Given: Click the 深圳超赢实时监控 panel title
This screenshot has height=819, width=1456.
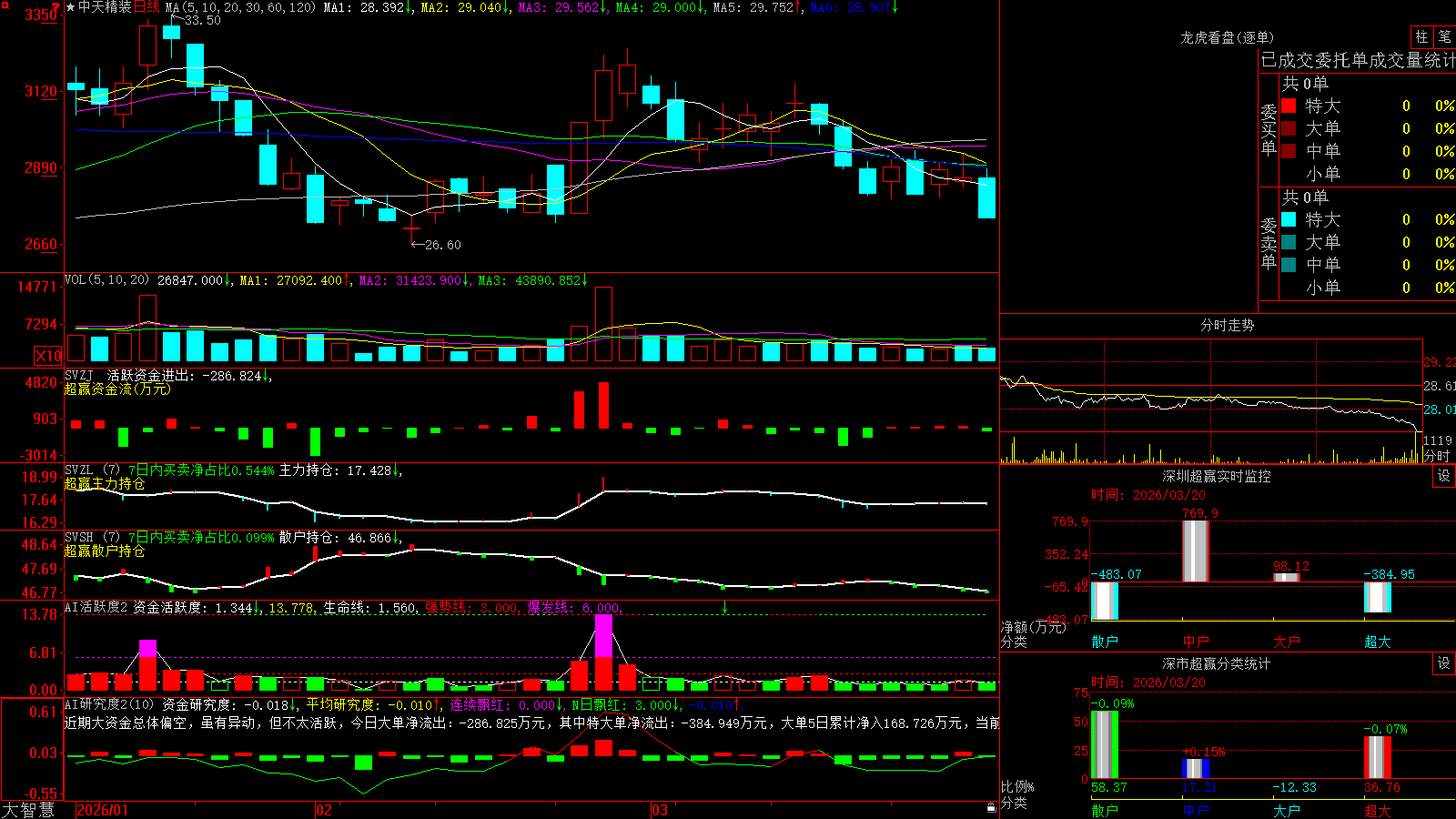Looking at the screenshot, I should coord(1216,476).
